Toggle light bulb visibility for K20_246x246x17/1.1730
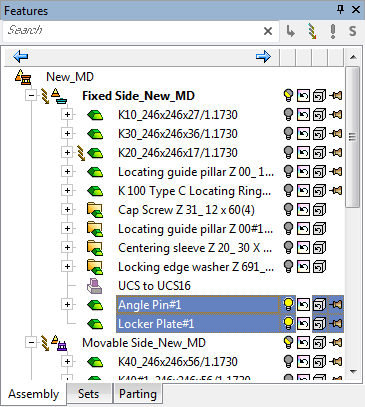Viewport: 365px width, 407px height. point(288,153)
